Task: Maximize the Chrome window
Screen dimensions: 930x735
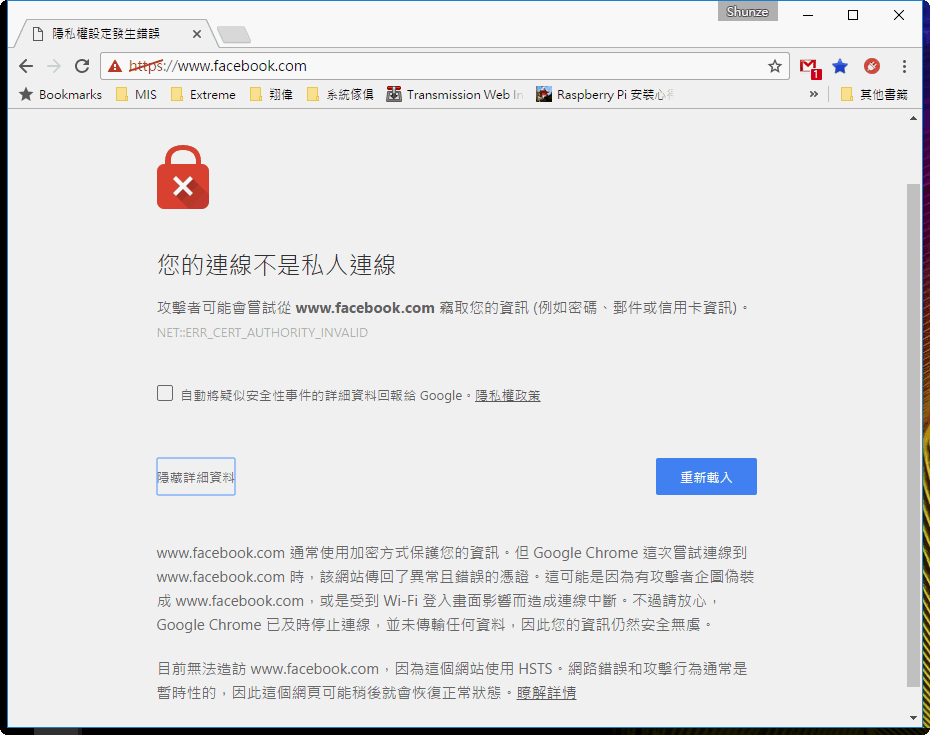Action: coord(853,15)
